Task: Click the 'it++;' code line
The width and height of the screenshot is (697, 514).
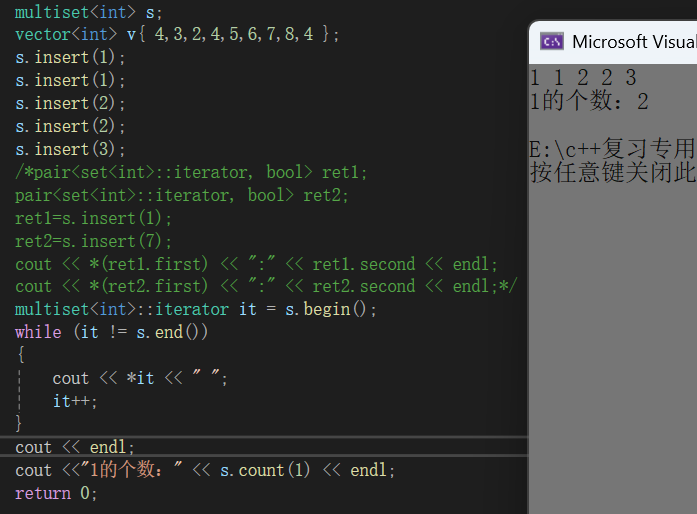Action: click(x=75, y=402)
